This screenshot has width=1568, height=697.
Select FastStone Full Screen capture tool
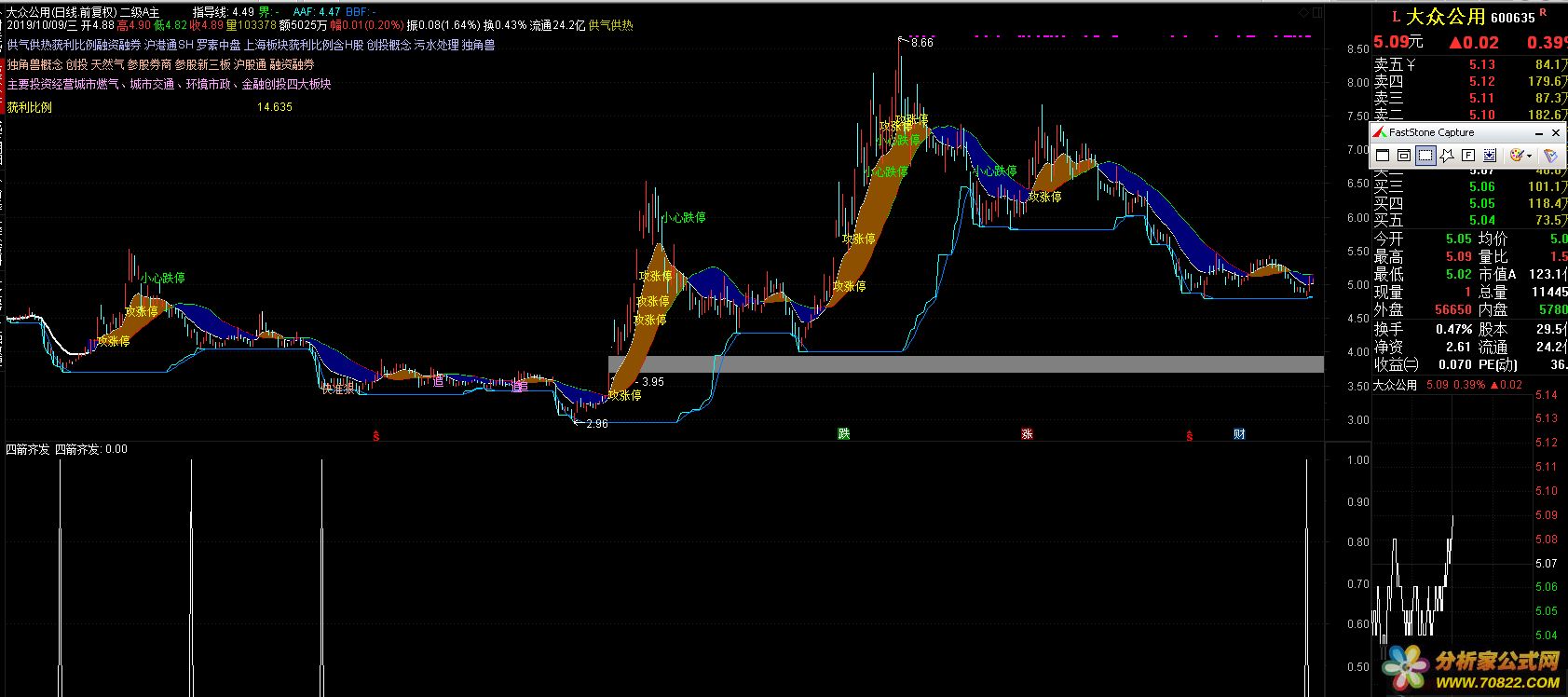[1468, 156]
